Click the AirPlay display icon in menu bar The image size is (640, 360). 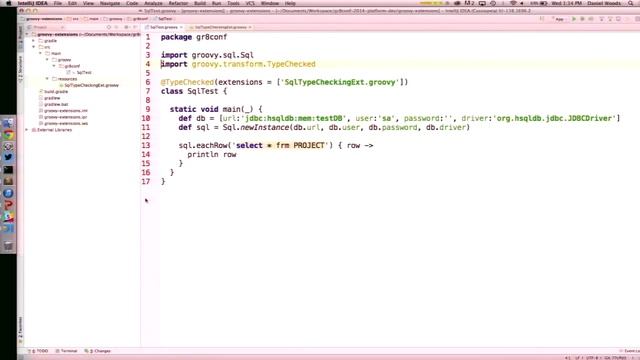(482, 3)
